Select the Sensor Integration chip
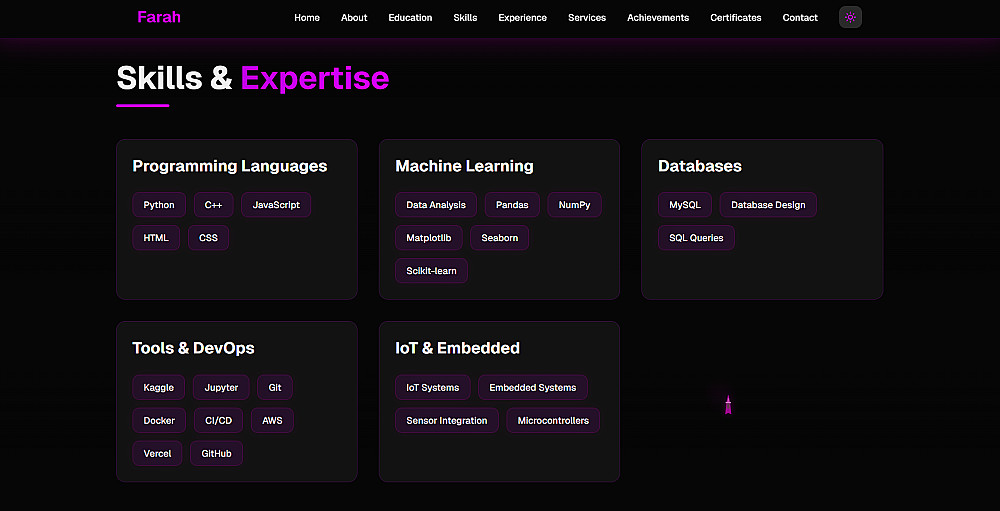 click(446, 420)
